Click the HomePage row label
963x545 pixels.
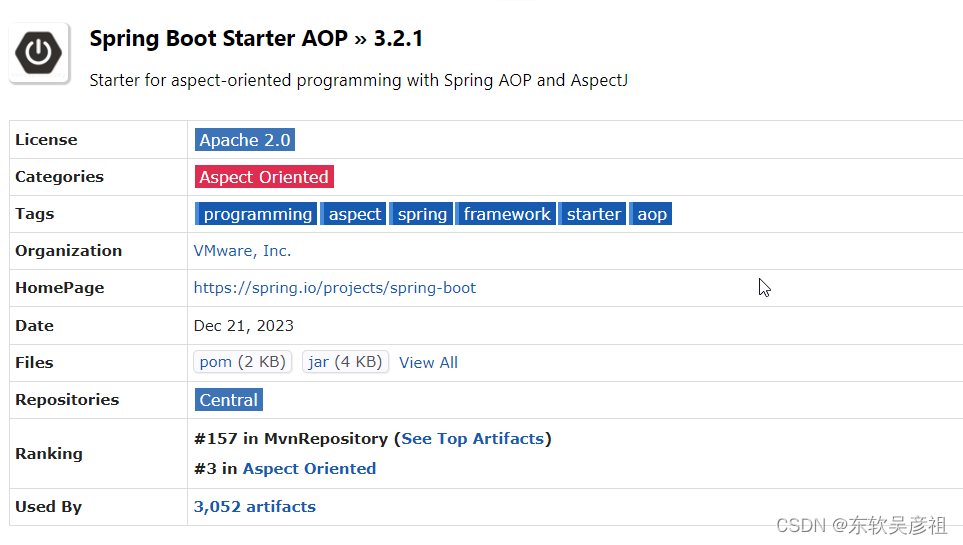pyautogui.click(x=60, y=288)
